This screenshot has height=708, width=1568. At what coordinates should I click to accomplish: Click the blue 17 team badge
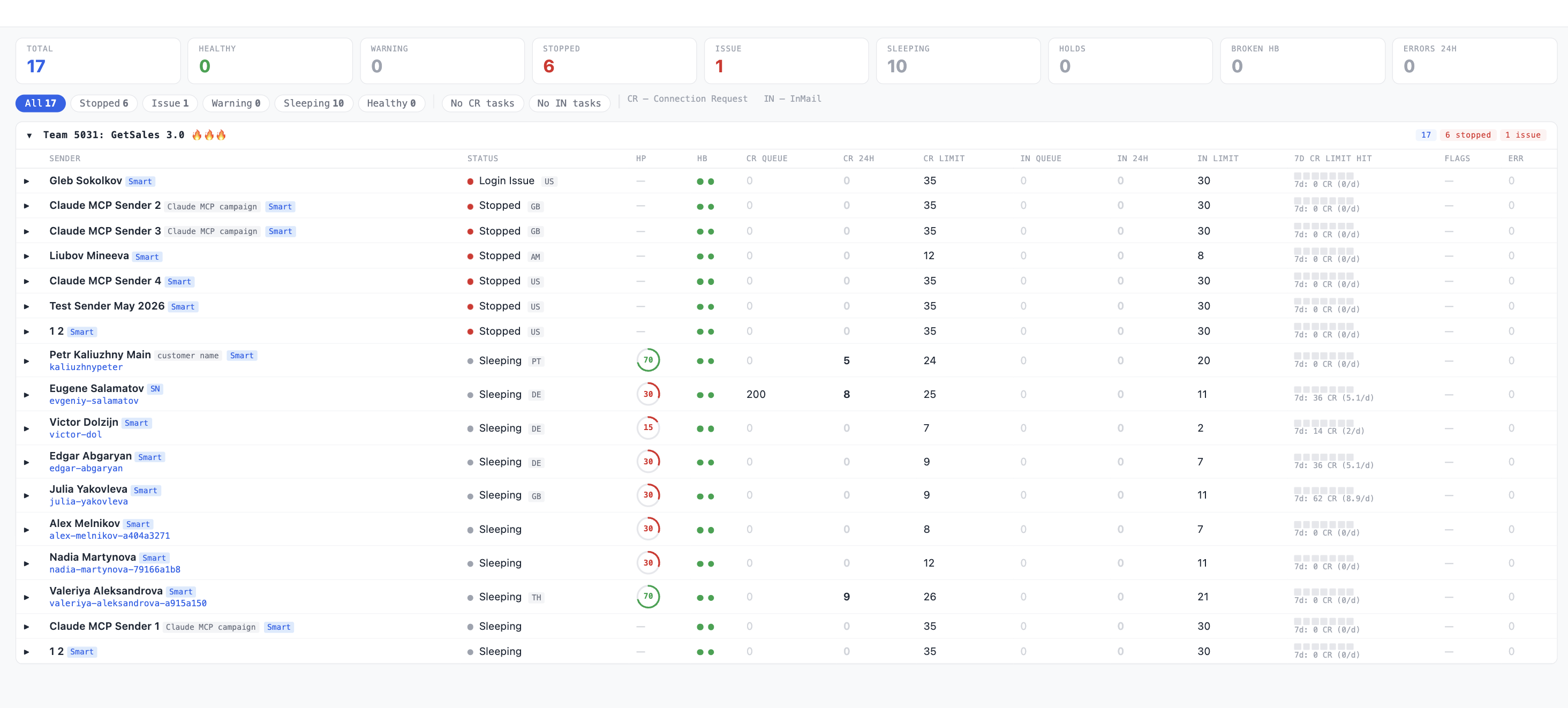click(1426, 135)
